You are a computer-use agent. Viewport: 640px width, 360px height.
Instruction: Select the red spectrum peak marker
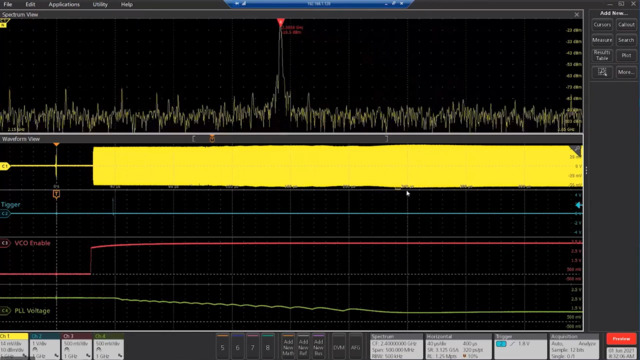click(x=280, y=22)
